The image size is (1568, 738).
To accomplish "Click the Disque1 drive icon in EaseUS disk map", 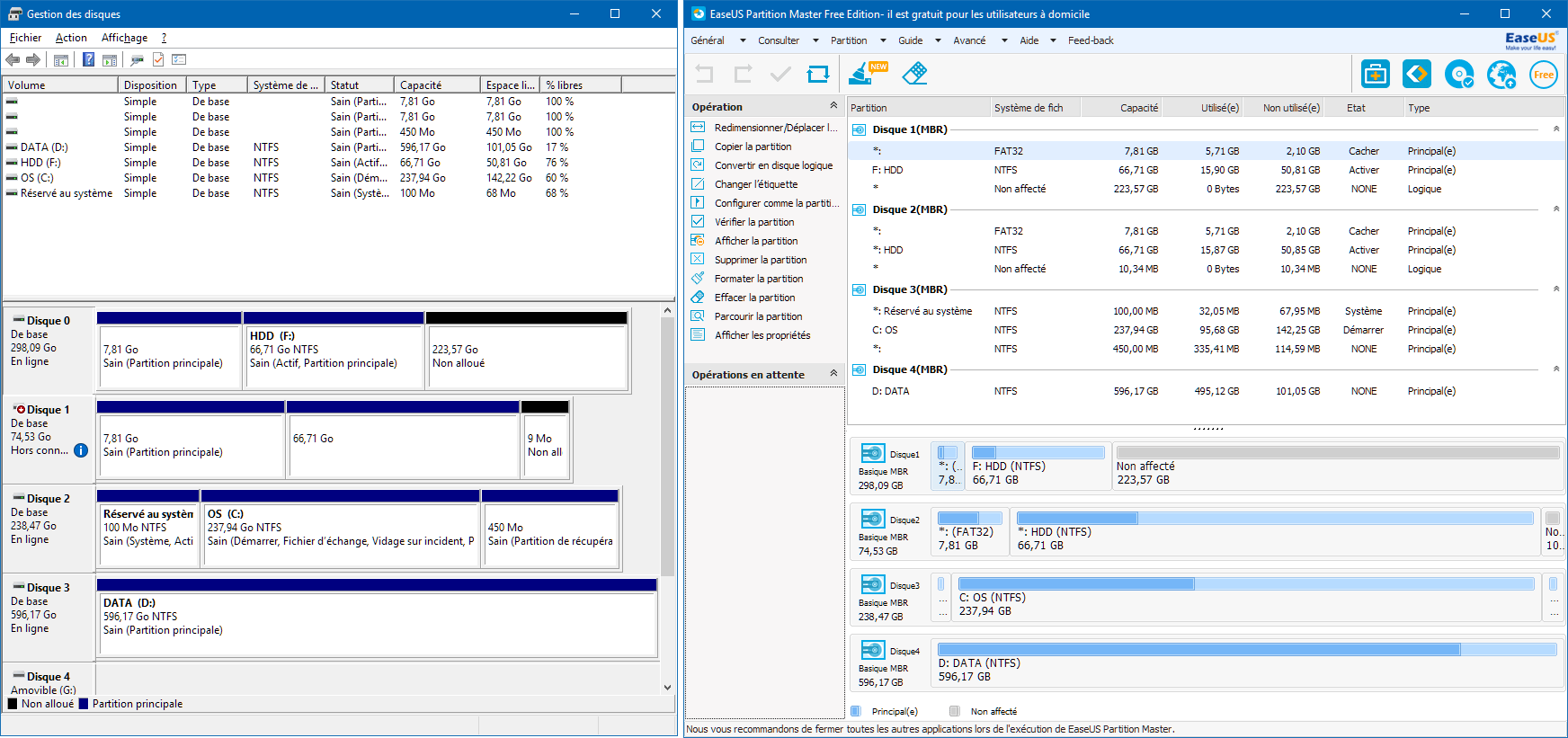I will (873, 453).
